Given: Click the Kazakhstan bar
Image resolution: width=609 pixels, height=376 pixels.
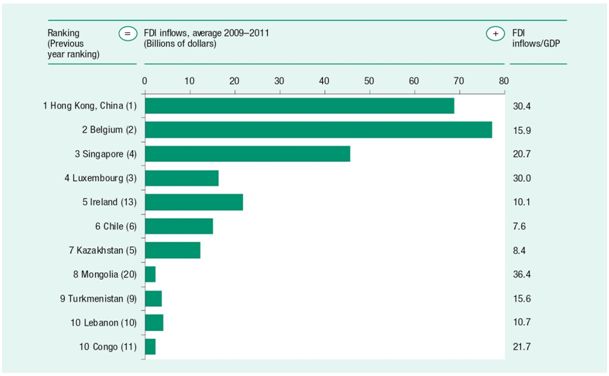Looking at the screenshot, I should point(172,250).
